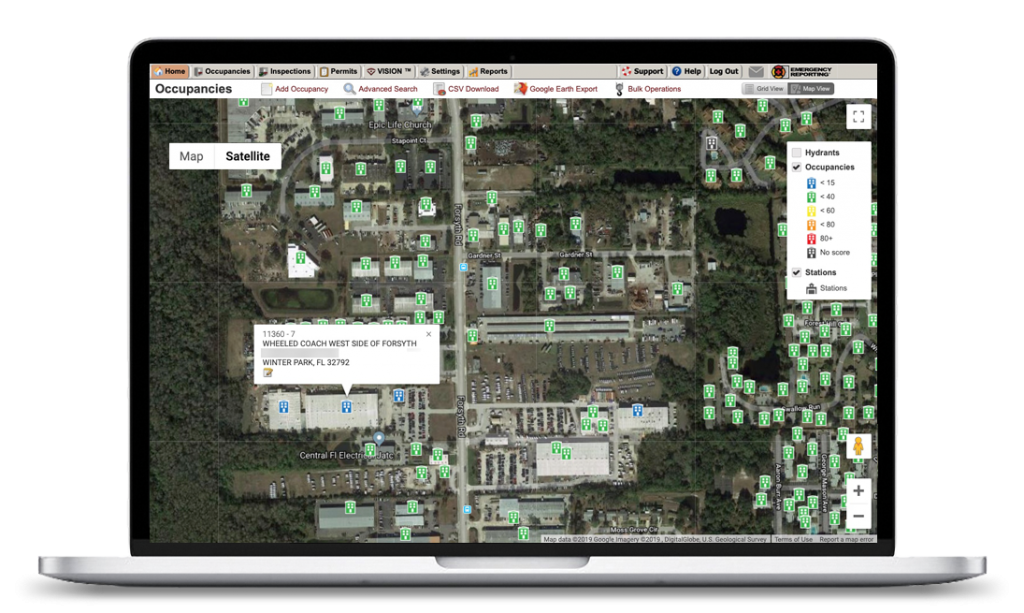1024x613 pixels.
Task: Open the mail envelope icon
Action: point(756,71)
